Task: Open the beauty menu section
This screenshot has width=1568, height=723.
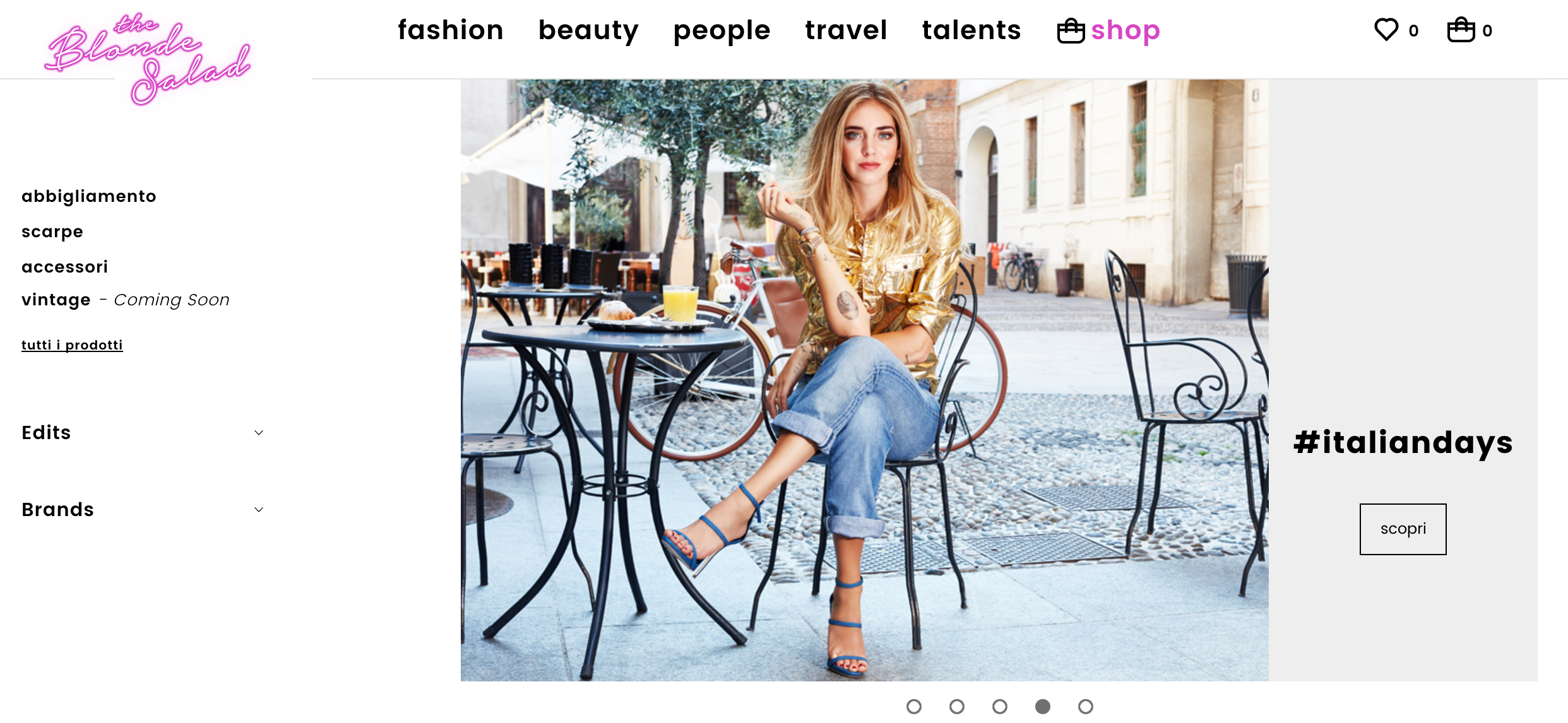Action: 588,32
